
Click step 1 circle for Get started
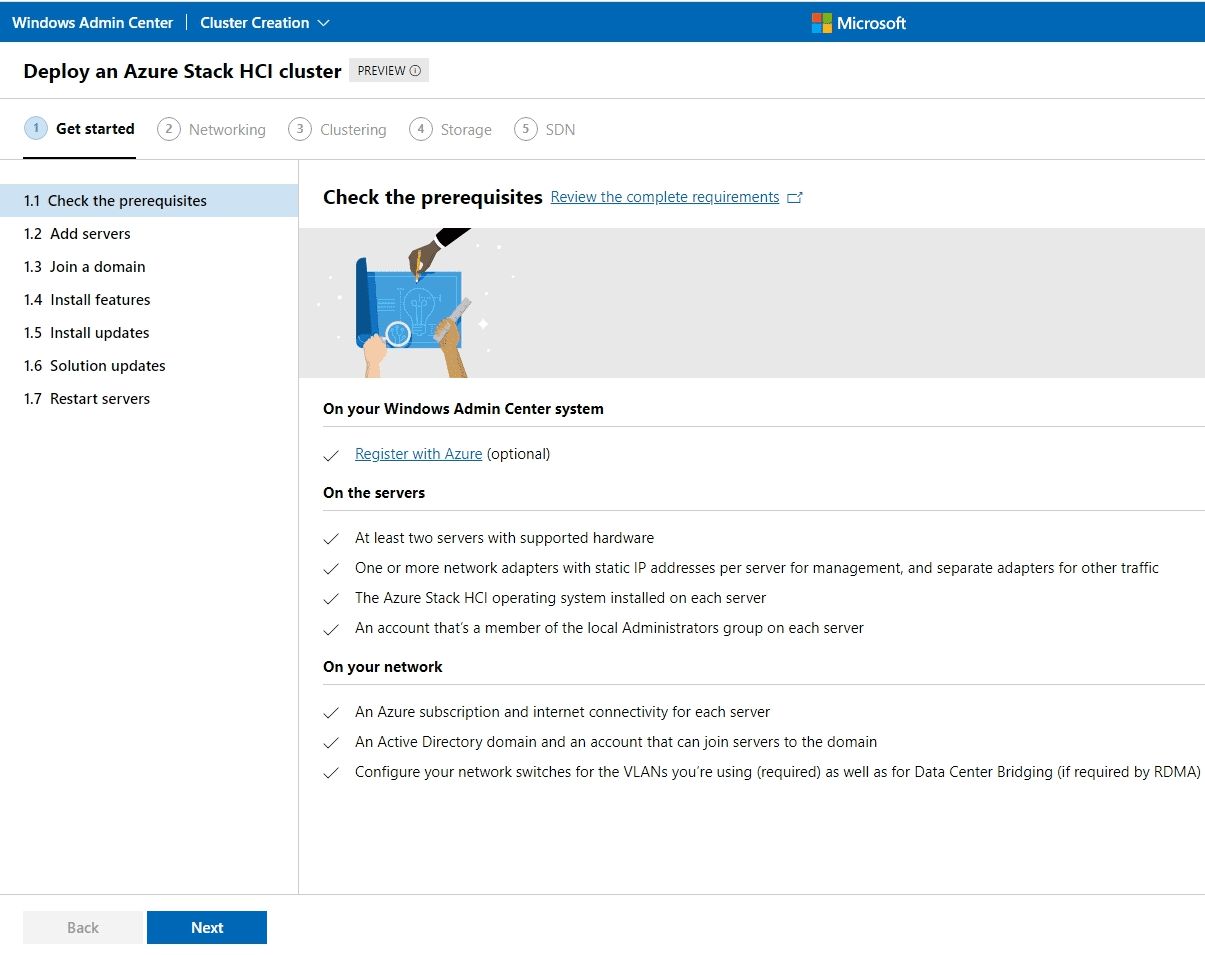[36, 128]
